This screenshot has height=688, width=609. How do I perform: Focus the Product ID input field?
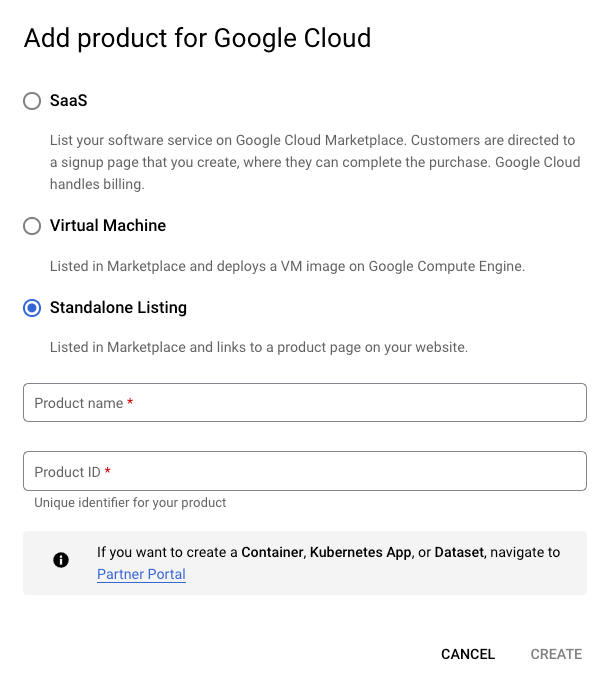pos(304,471)
